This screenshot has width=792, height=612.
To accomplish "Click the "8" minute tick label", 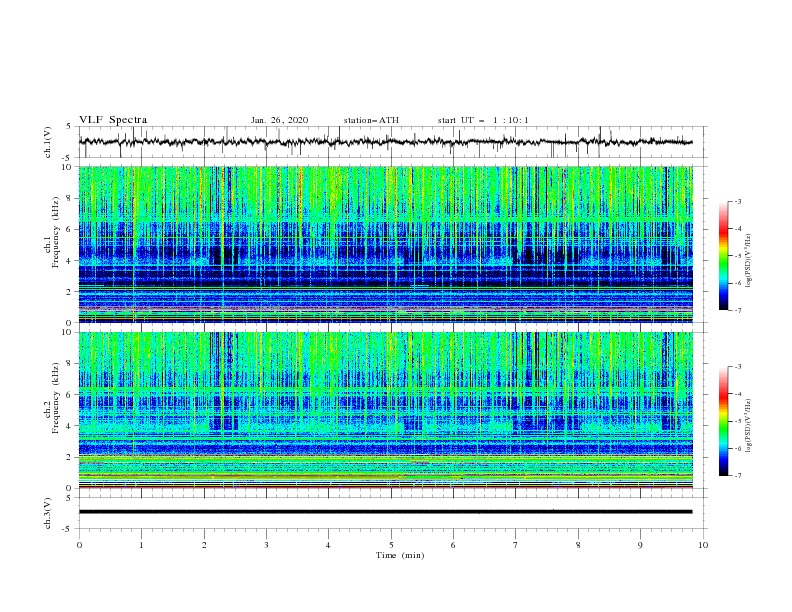I will (x=578, y=545).
